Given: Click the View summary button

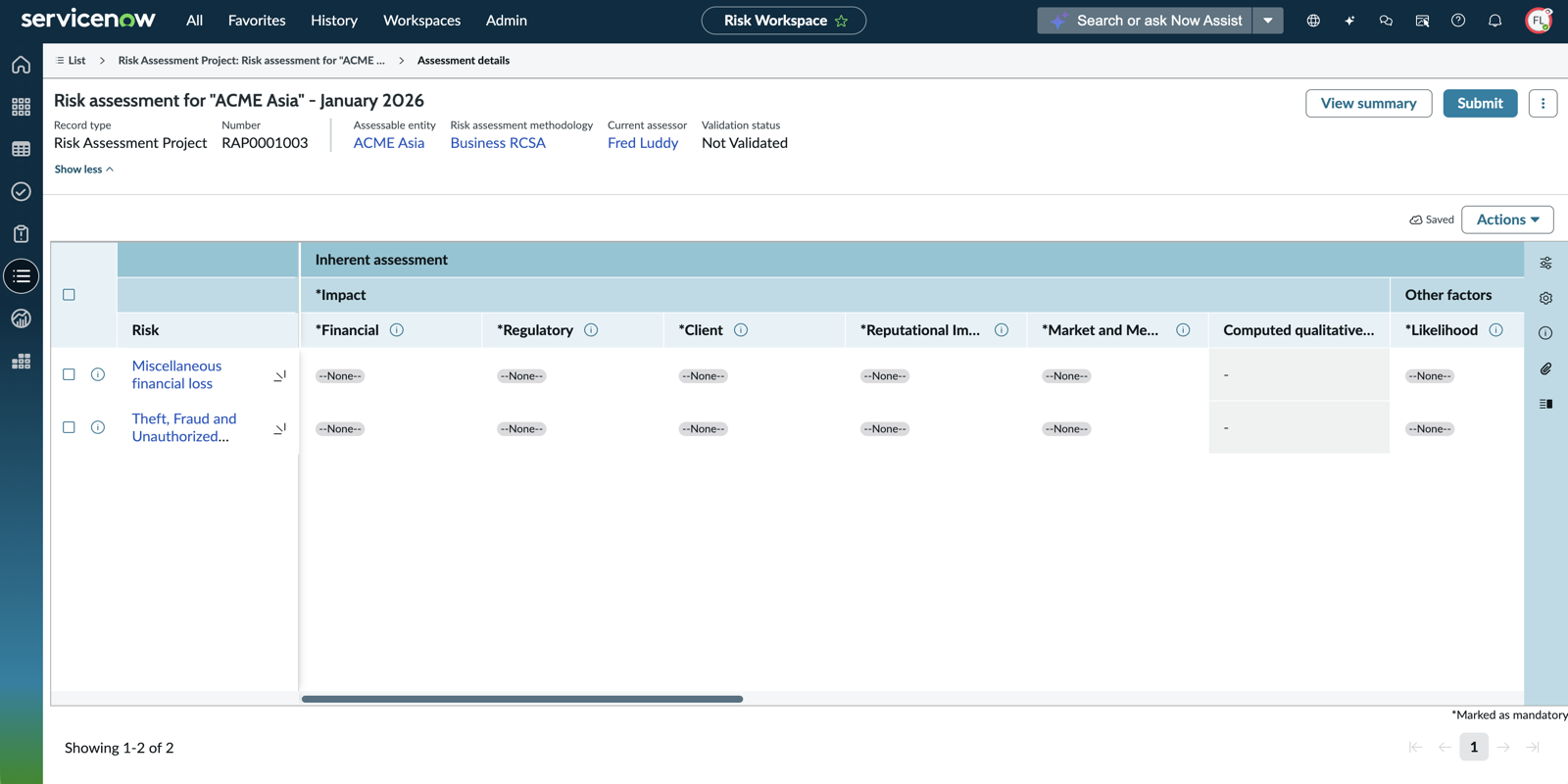Looking at the screenshot, I should 1368,103.
